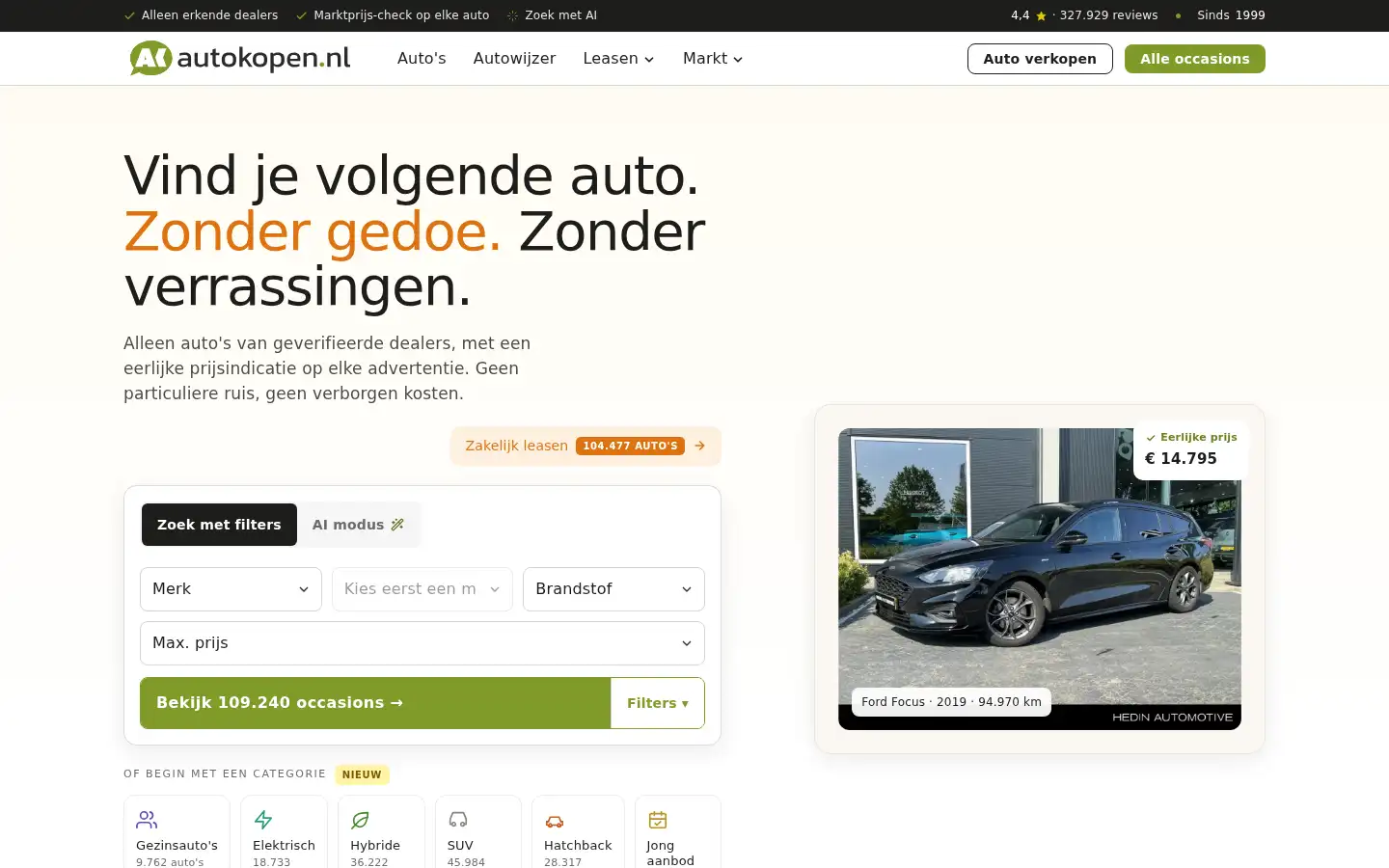This screenshot has height=868, width=1389.
Task: Click the Jong aanbod calendar icon
Action: pyautogui.click(x=658, y=820)
